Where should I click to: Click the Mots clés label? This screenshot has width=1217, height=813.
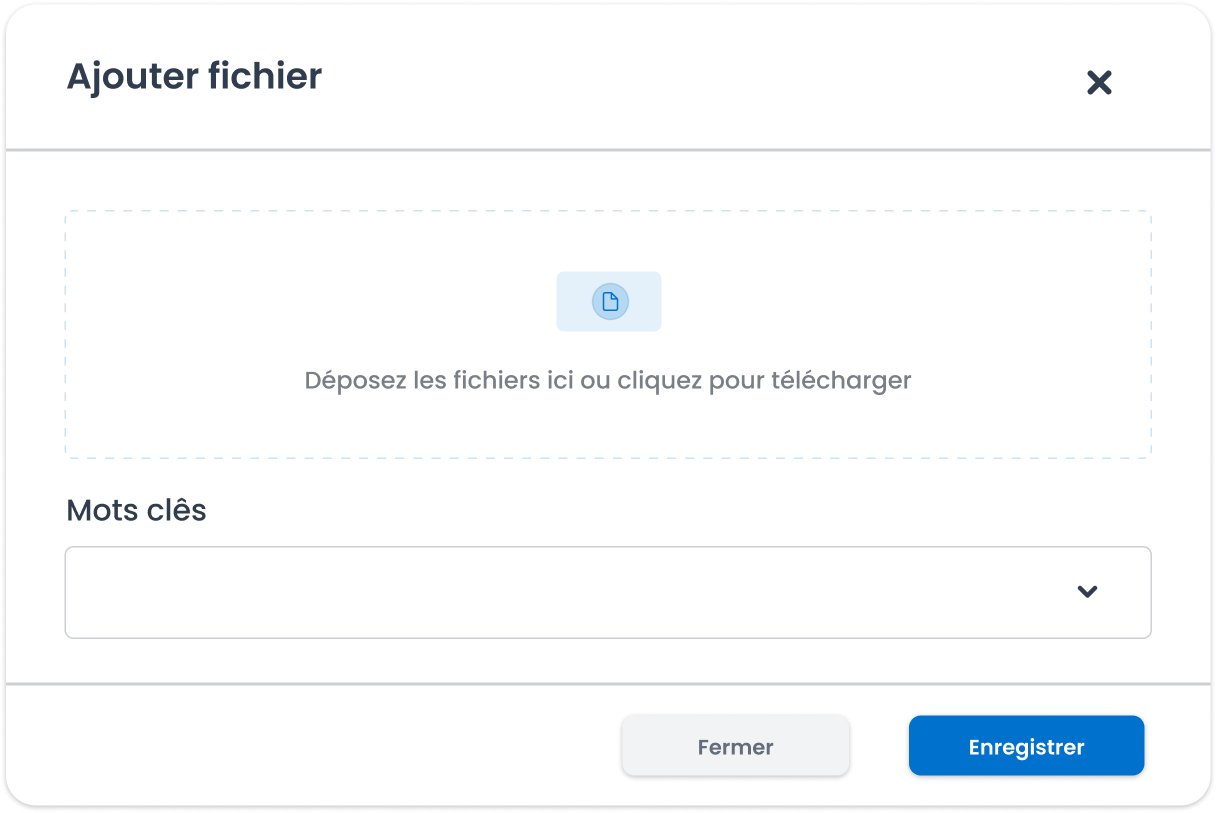[136, 511]
